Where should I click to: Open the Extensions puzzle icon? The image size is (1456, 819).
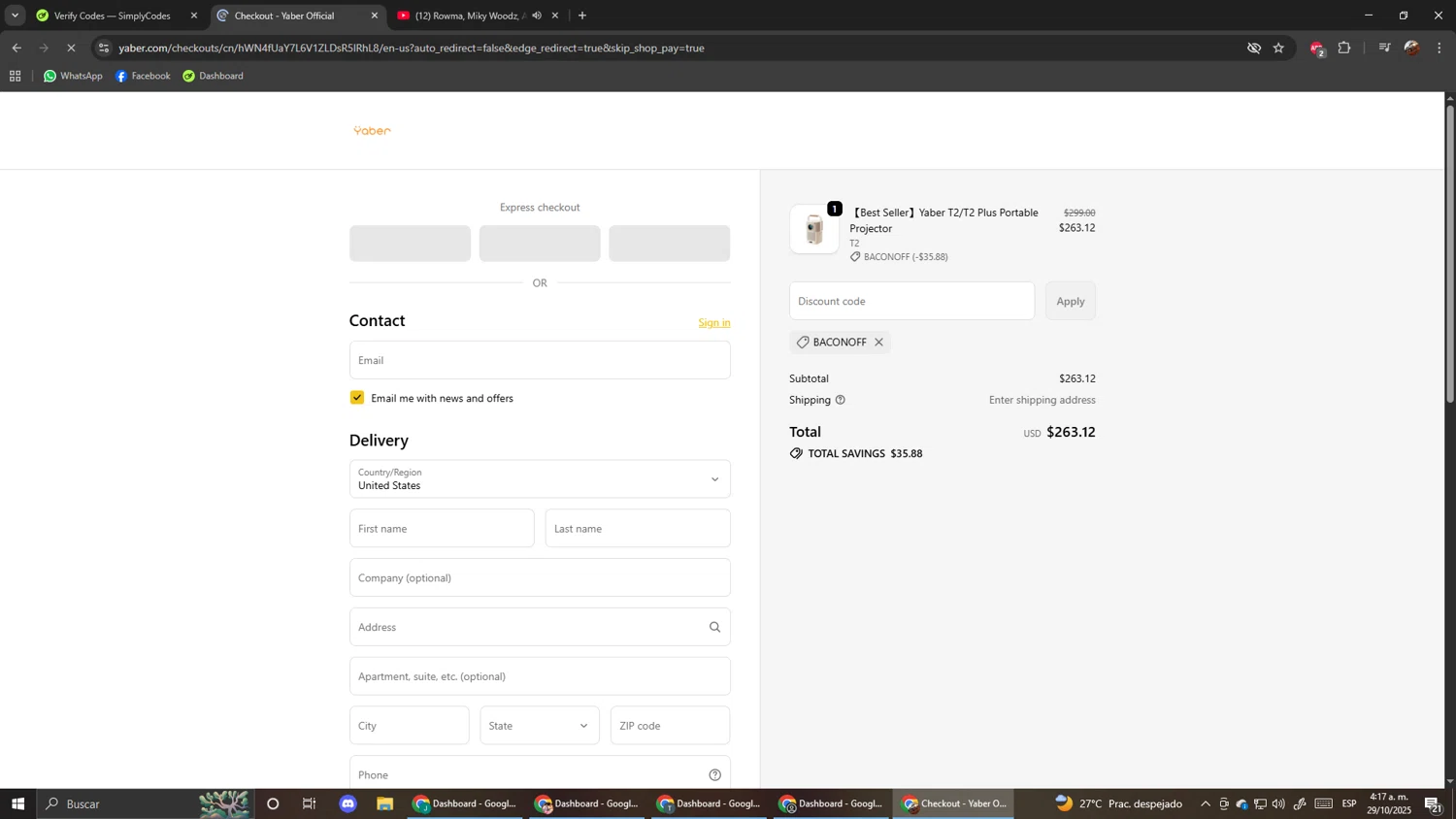(x=1344, y=48)
